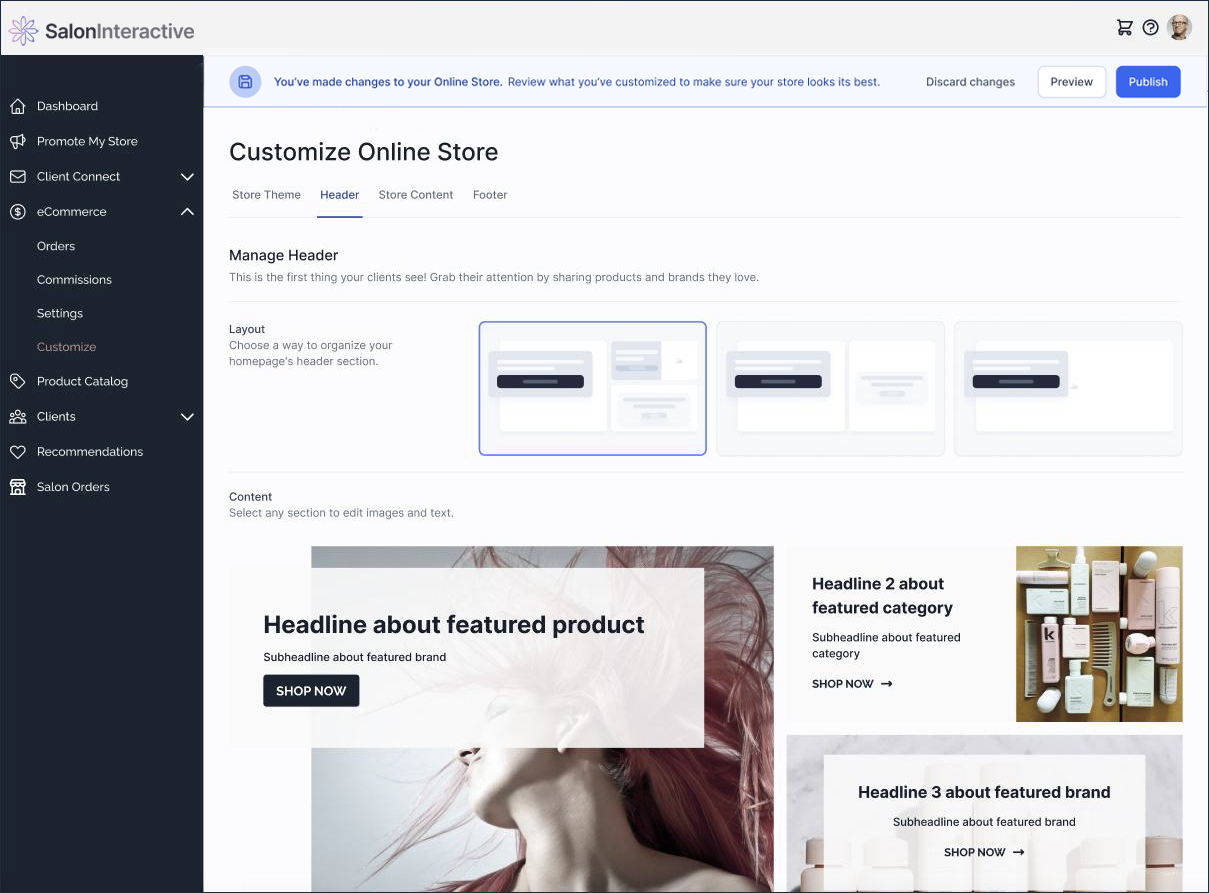1209x893 pixels.
Task: Discard the unsaved store changes
Action: pos(970,82)
